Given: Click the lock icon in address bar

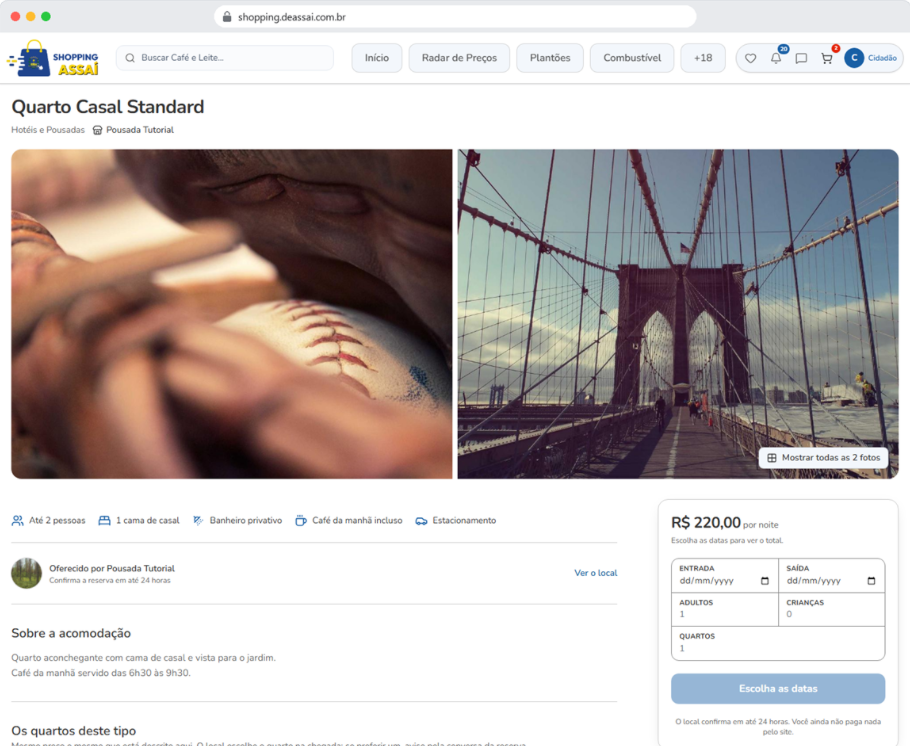Looking at the screenshot, I should tap(227, 17).
